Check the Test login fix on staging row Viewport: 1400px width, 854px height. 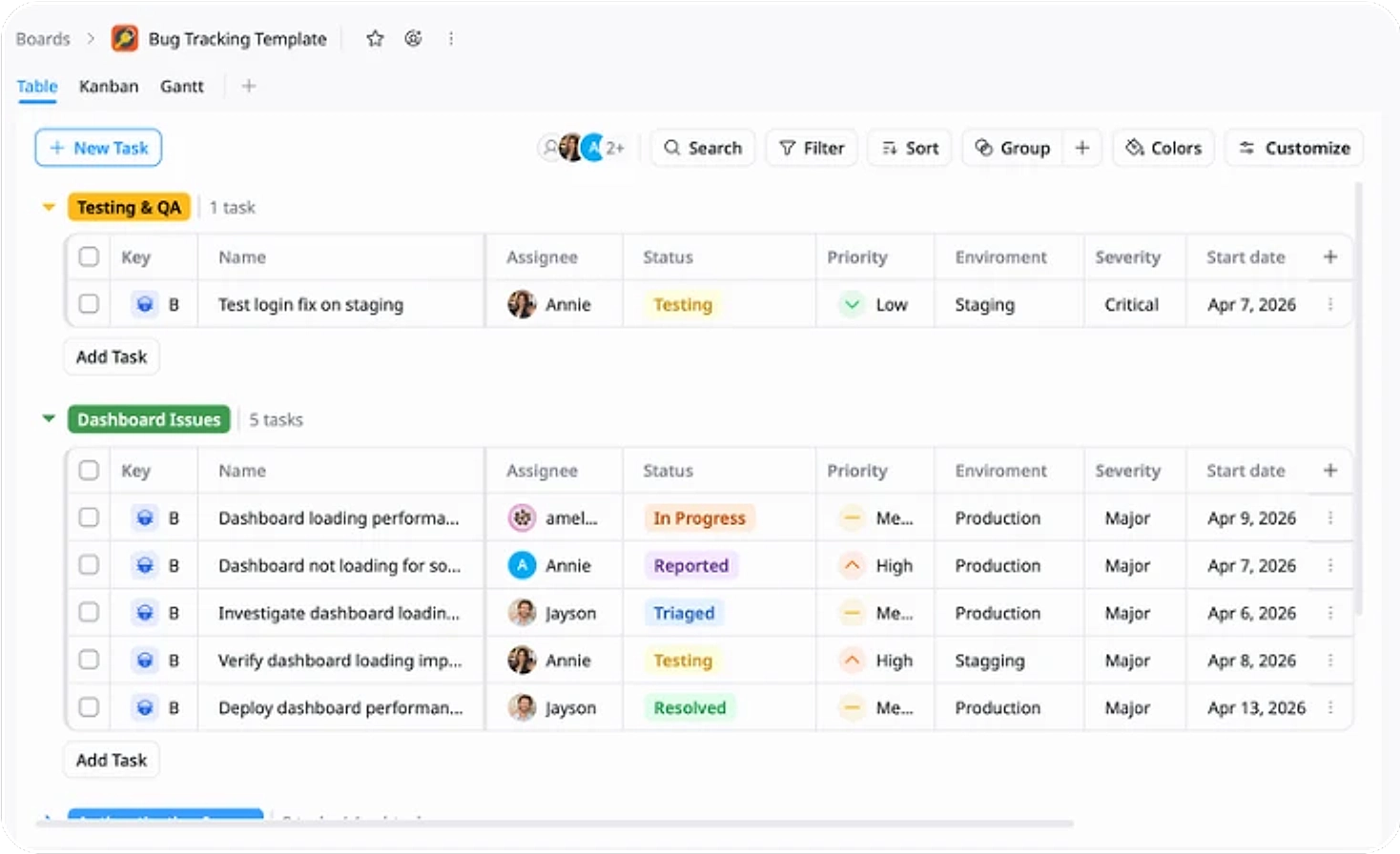[89, 304]
